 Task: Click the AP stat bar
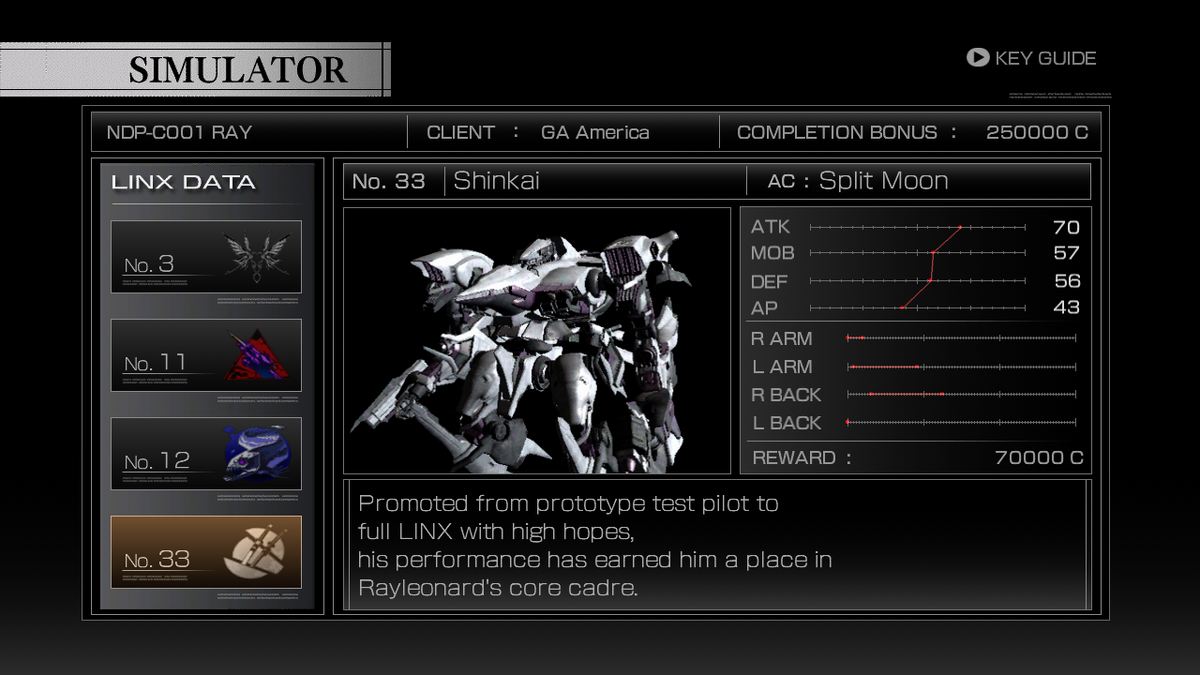[x=918, y=308]
